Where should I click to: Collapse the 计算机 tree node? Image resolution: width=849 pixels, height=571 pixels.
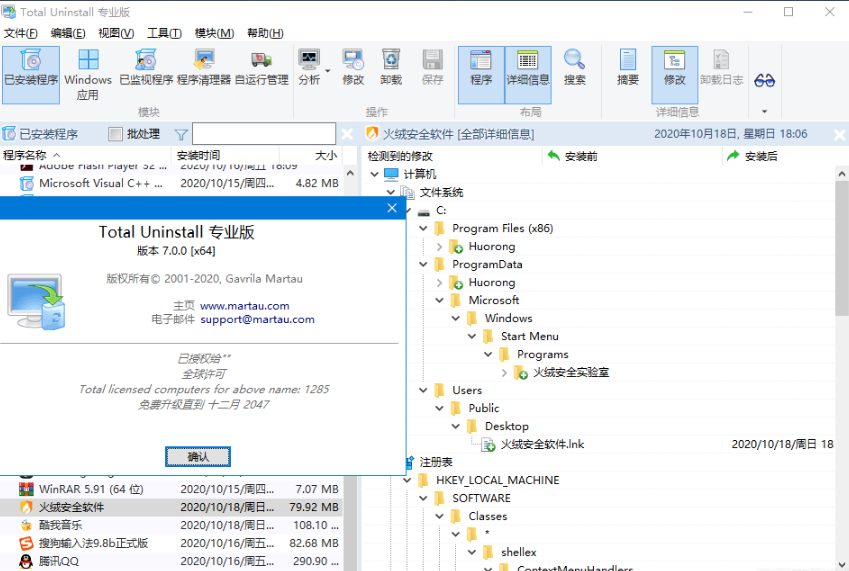[x=374, y=174]
